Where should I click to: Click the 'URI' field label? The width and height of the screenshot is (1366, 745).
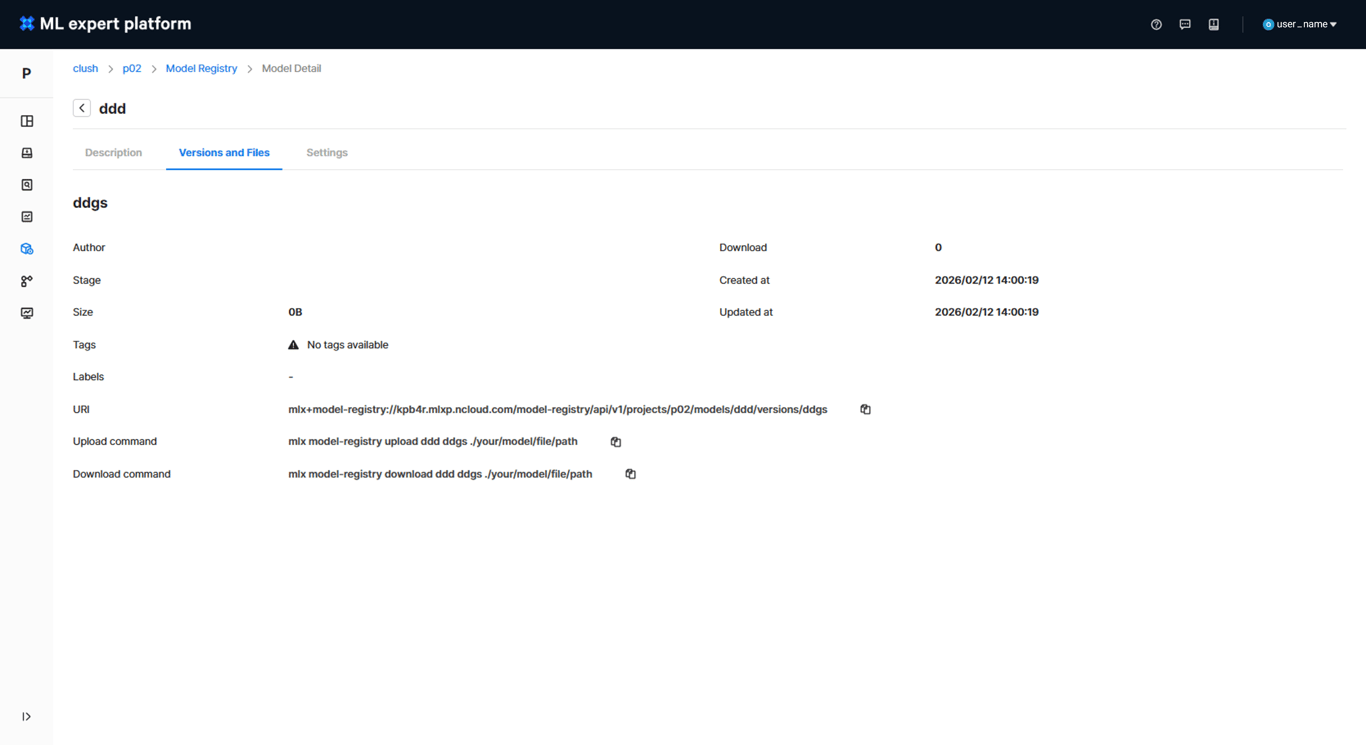tap(81, 410)
